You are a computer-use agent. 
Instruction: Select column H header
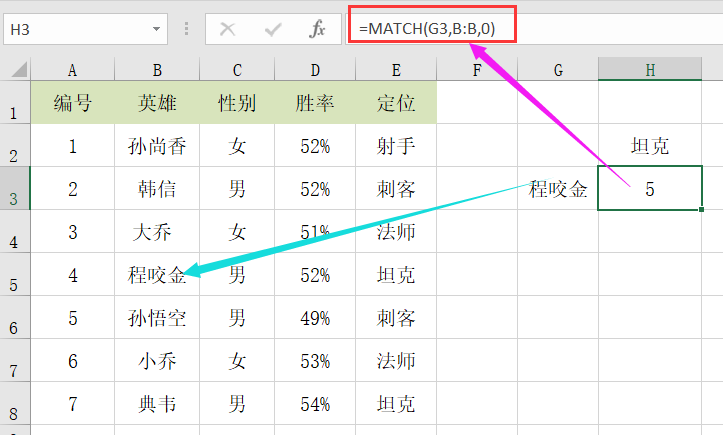tap(650, 70)
